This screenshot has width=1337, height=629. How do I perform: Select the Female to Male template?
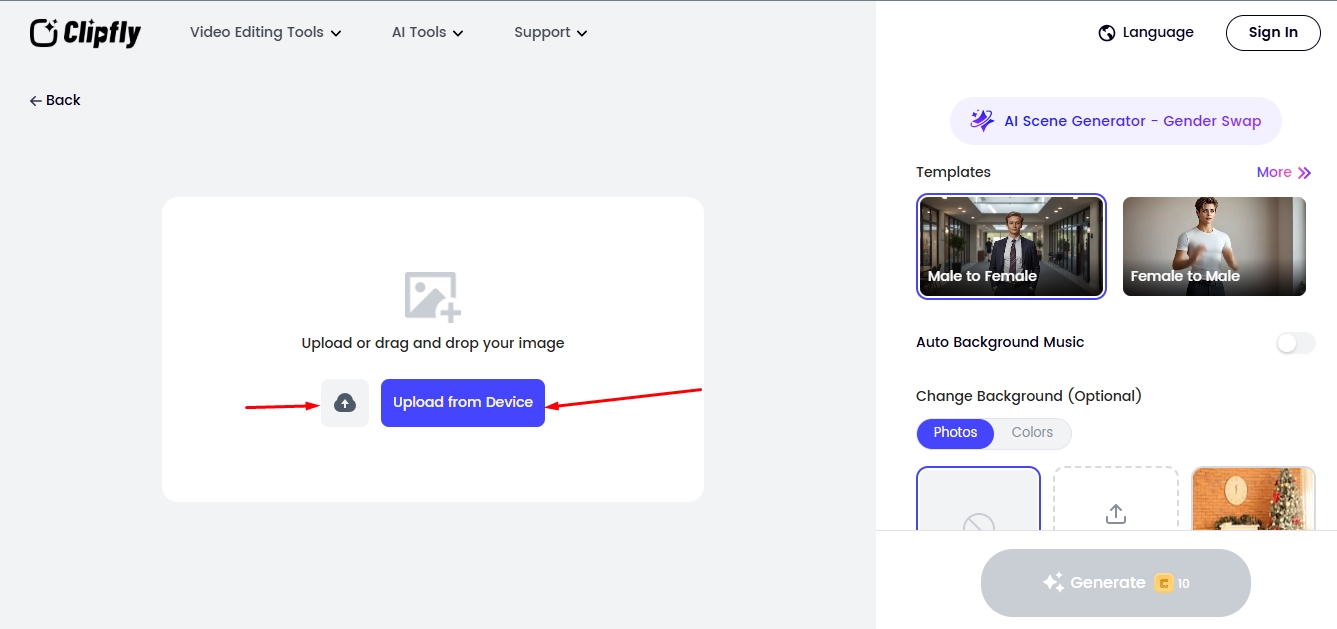pyautogui.click(x=1214, y=246)
